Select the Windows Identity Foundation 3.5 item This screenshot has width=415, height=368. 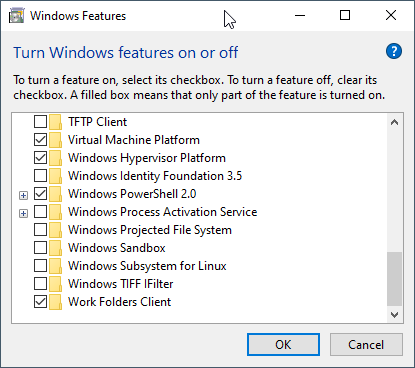(x=155, y=176)
